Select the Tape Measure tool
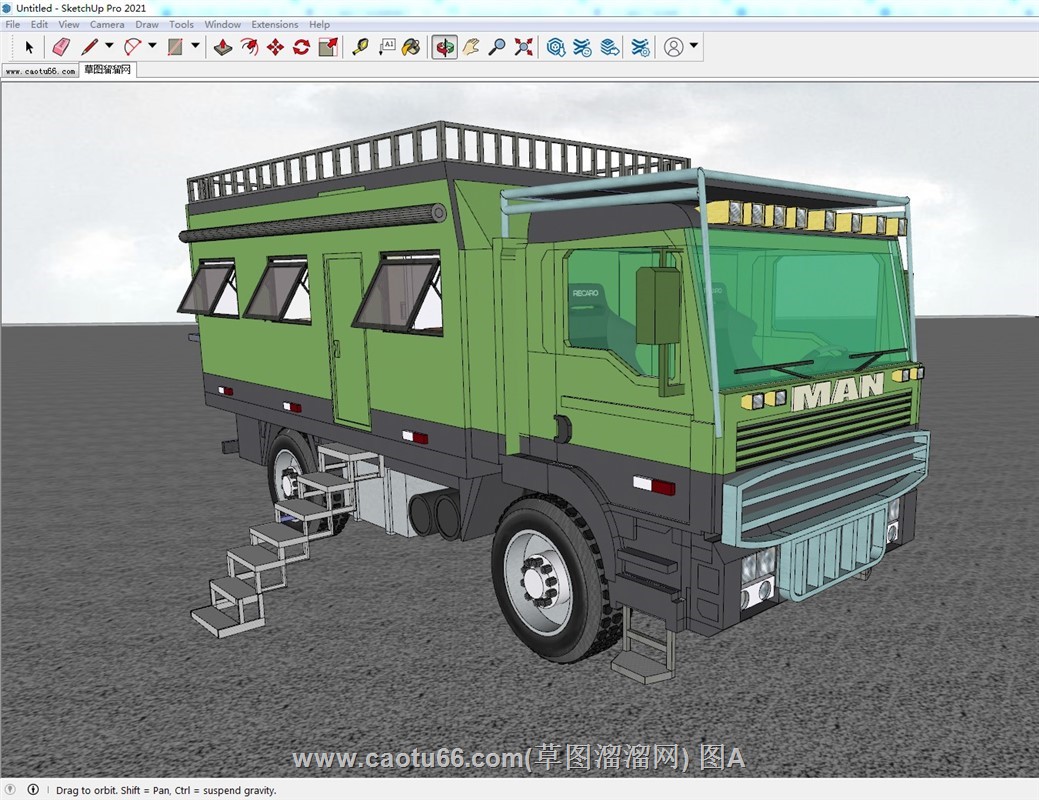The image size is (1039, 800). [360, 47]
